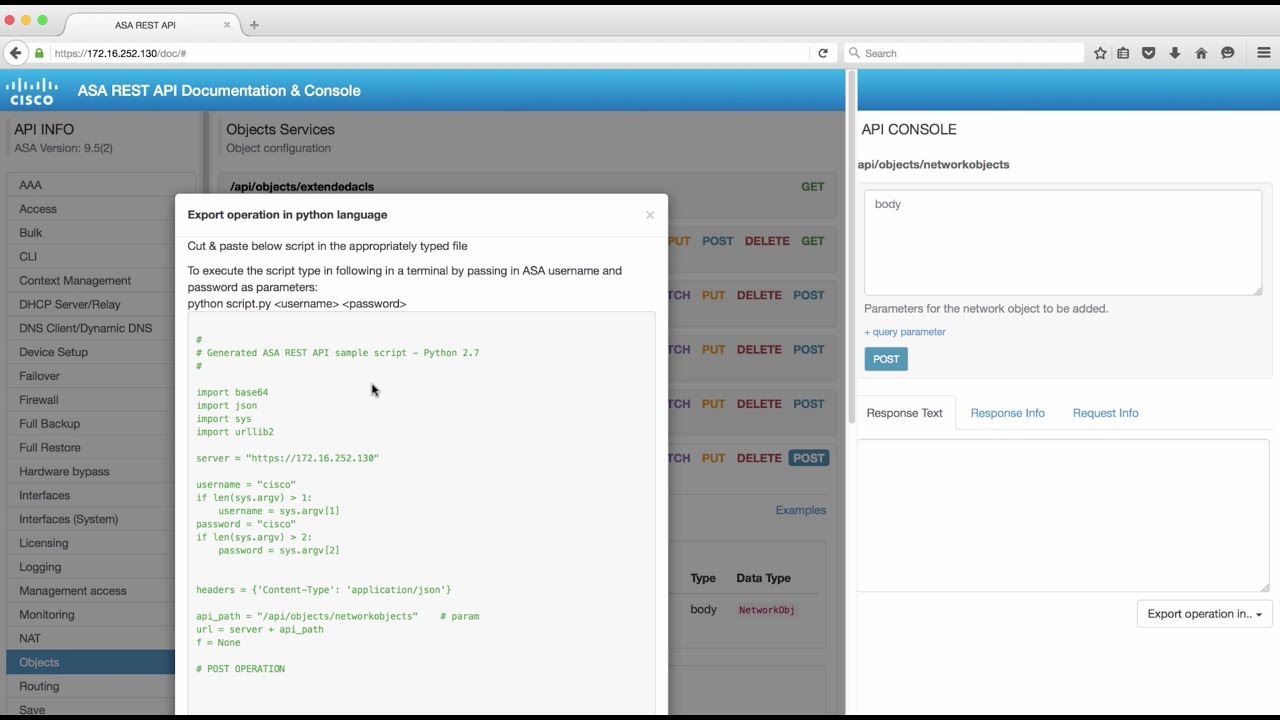Click the padlock site security icon
The image size is (1280, 720).
click(x=40, y=53)
